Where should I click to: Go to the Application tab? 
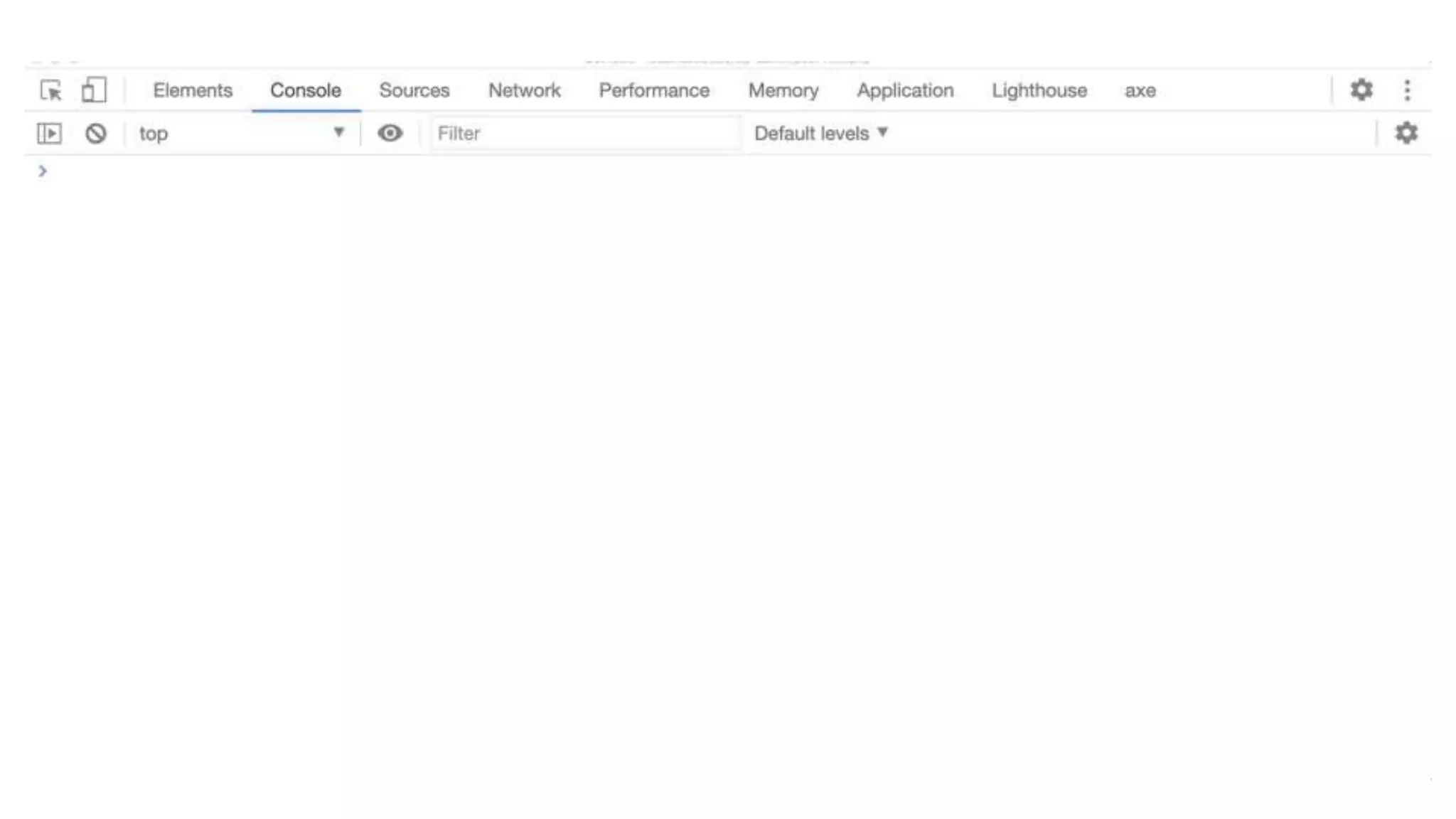pyautogui.click(x=904, y=90)
